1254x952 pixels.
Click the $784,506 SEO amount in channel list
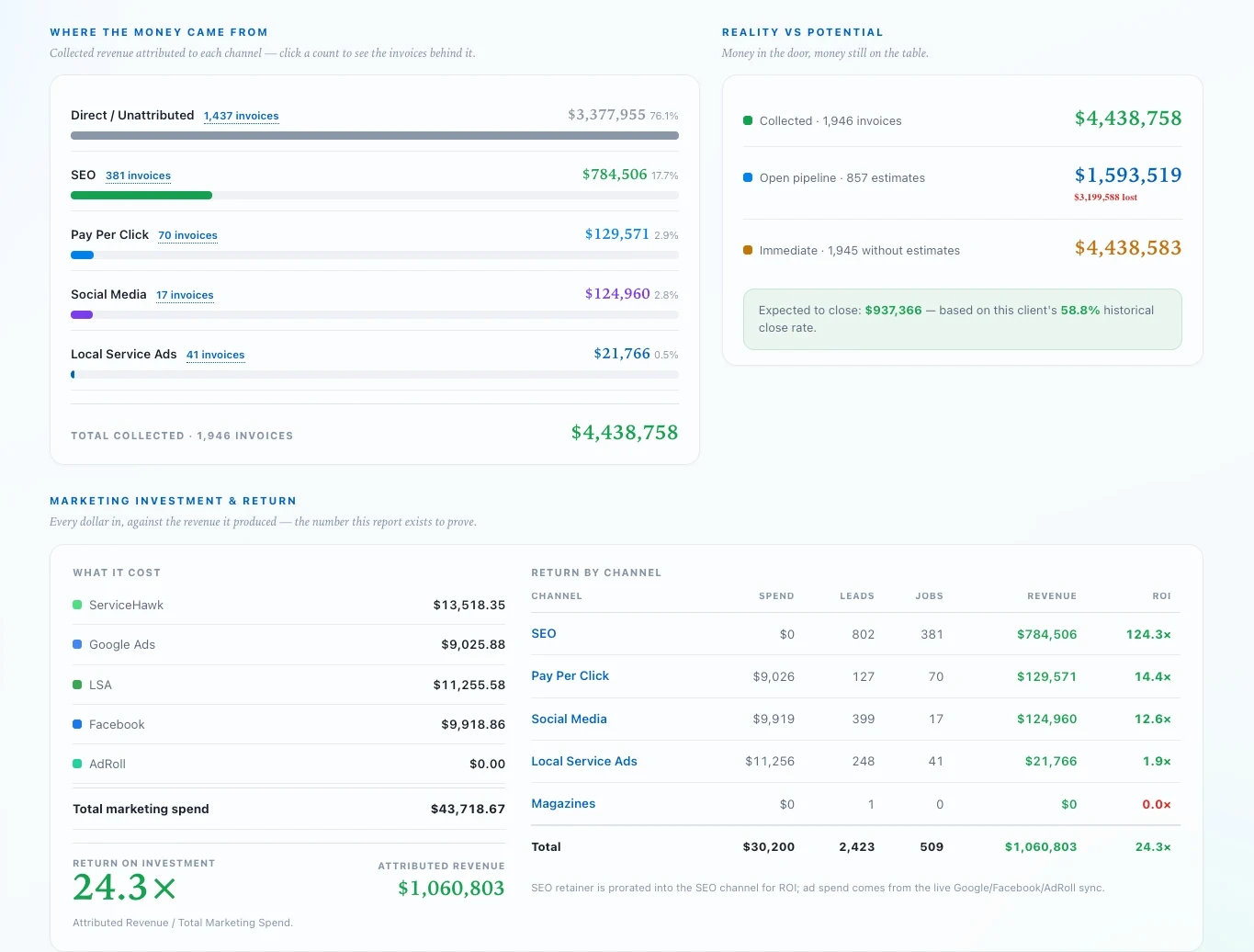[615, 175]
